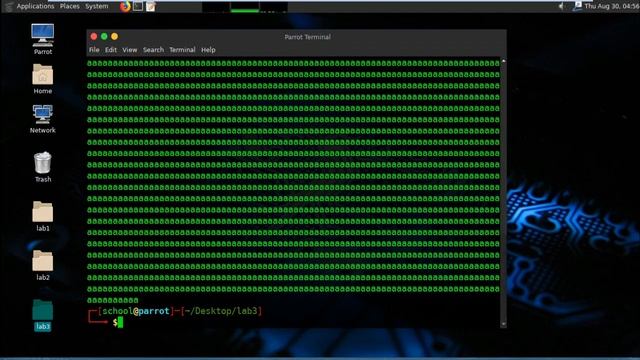Click the date and time clock
This screenshot has height=360, width=640.
tap(612, 6)
